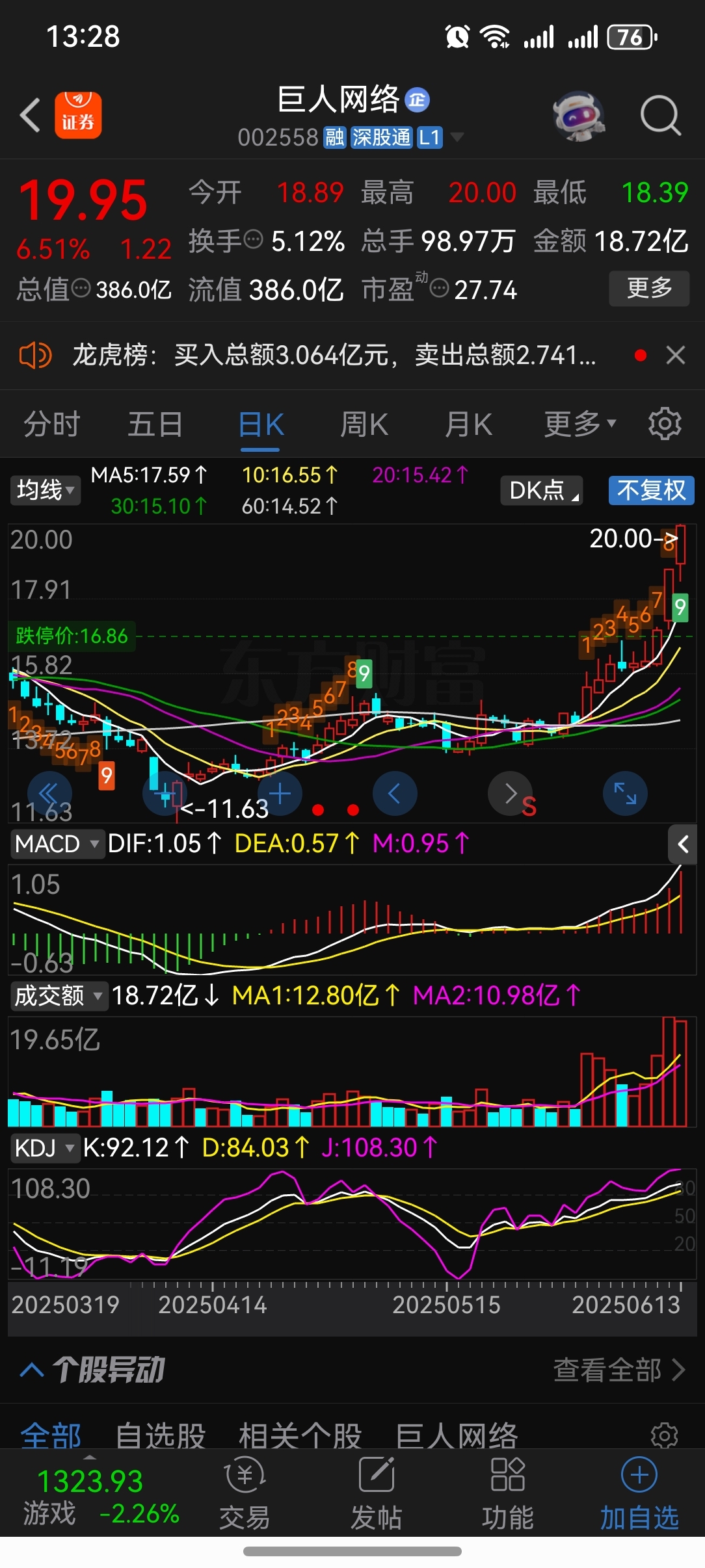This screenshot has height=1568, width=705.
Task: Open the orange 证券 securities icon
Action: click(78, 115)
